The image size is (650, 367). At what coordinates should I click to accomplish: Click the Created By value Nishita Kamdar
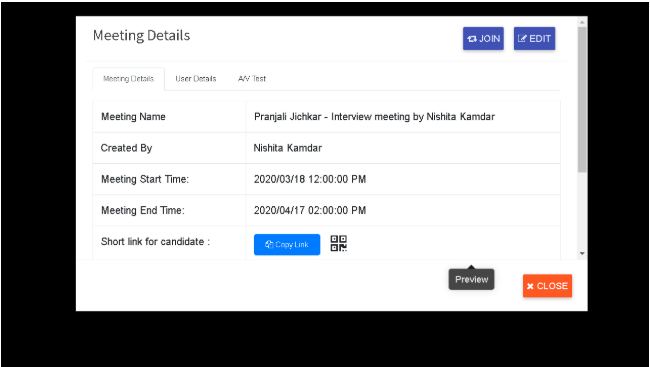tap(288, 148)
